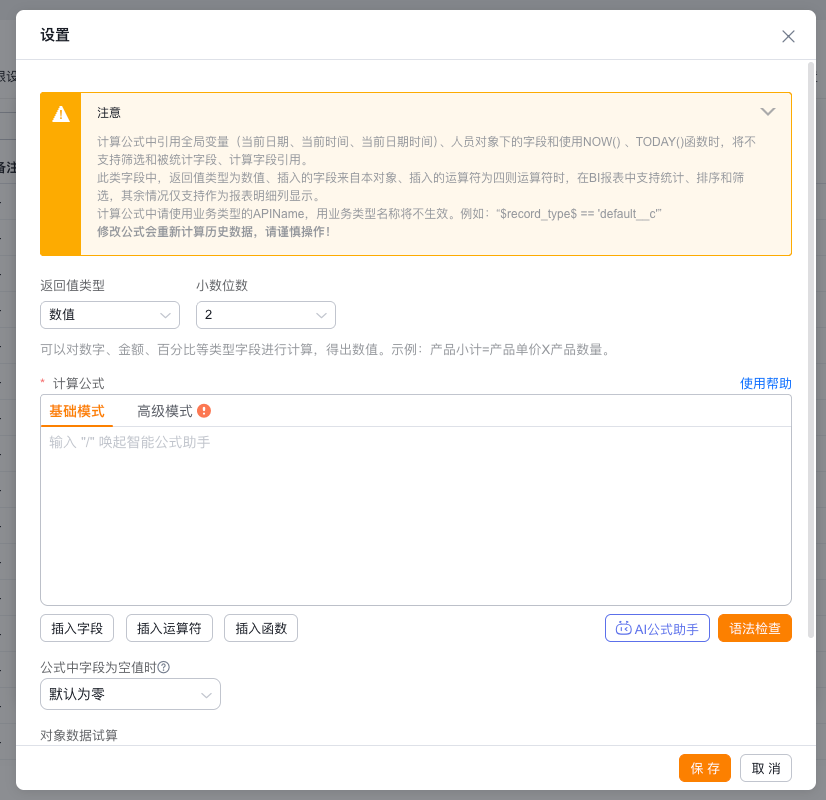826x800 pixels.
Task: Switch to the 高级模式 tab
Action: tap(165, 411)
